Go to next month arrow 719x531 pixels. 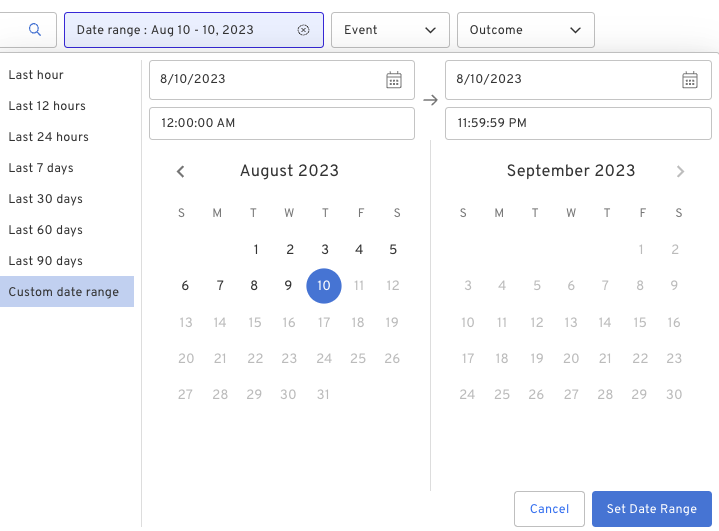tap(680, 171)
